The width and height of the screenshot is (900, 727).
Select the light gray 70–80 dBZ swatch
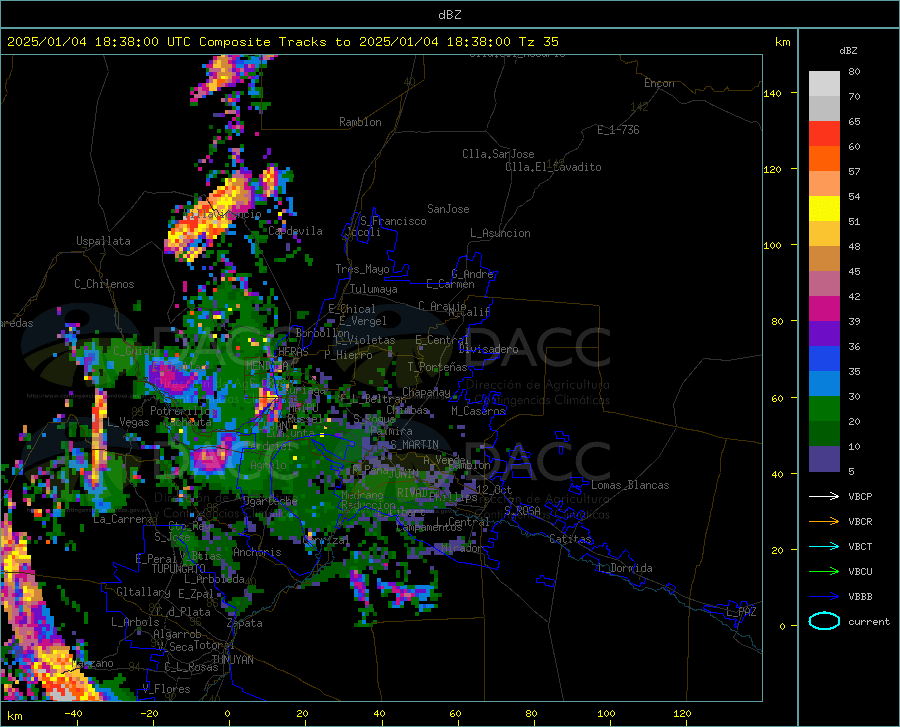pos(824,84)
